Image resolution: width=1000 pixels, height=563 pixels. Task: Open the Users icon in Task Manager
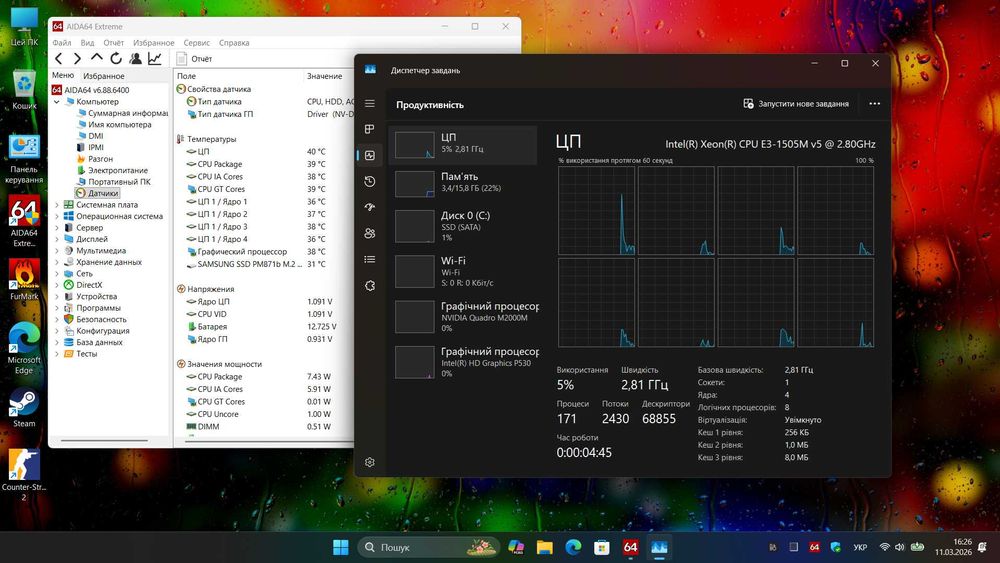click(370, 233)
